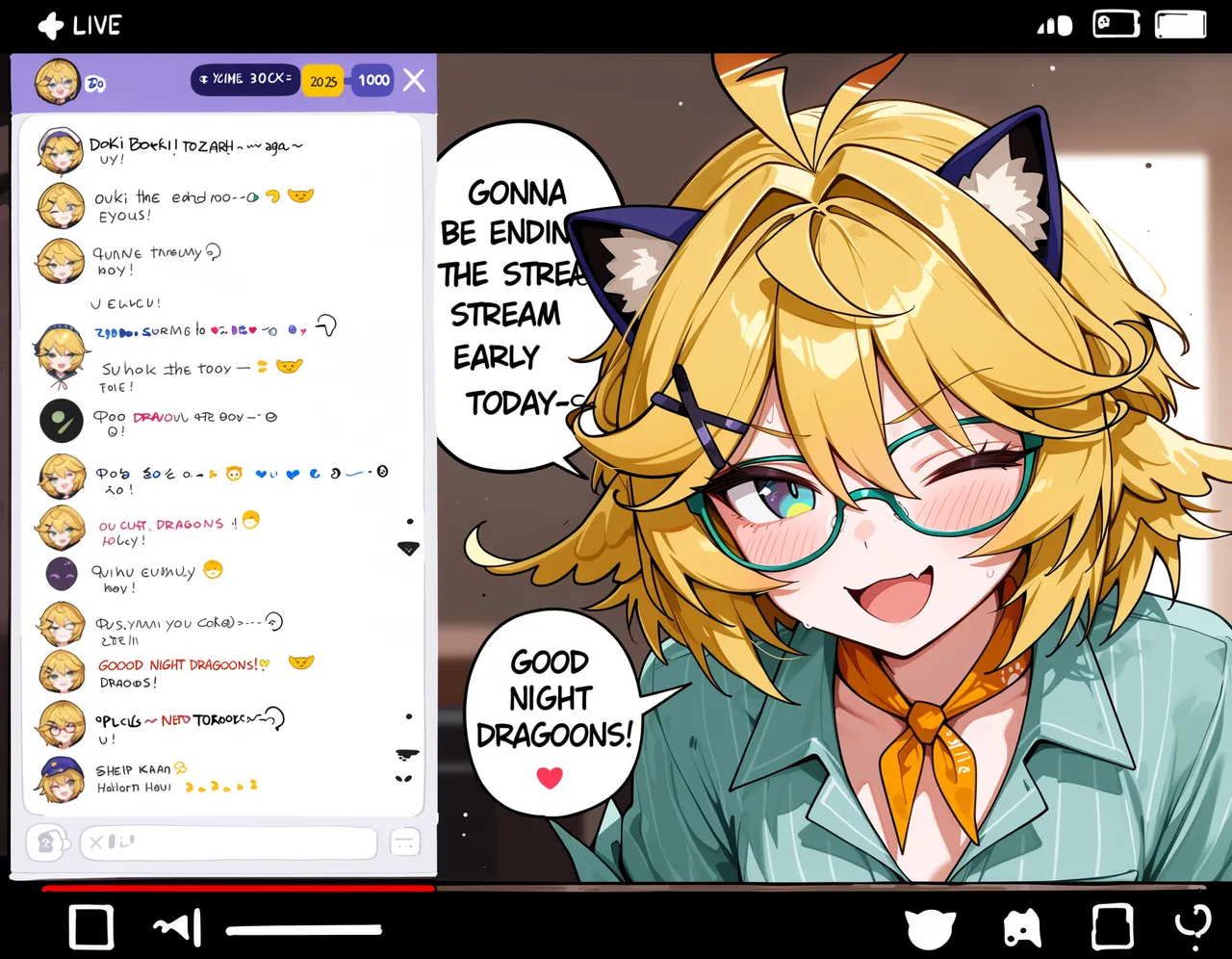
Task: Click the signal strength icon at top right
Action: [1055, 26]
